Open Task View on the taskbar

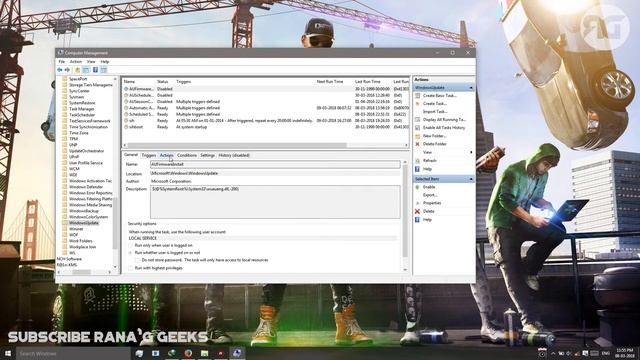coord(139,353)
